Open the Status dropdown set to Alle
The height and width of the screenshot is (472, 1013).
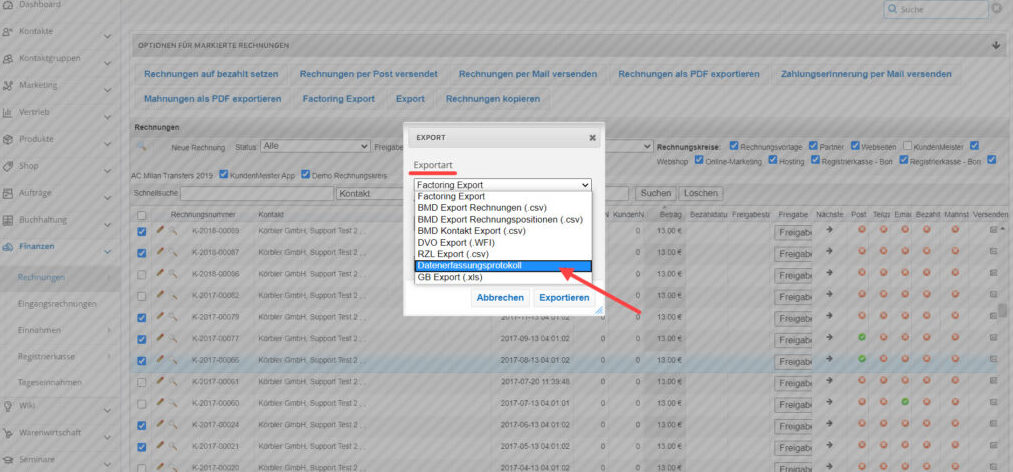tap(315, 147)
